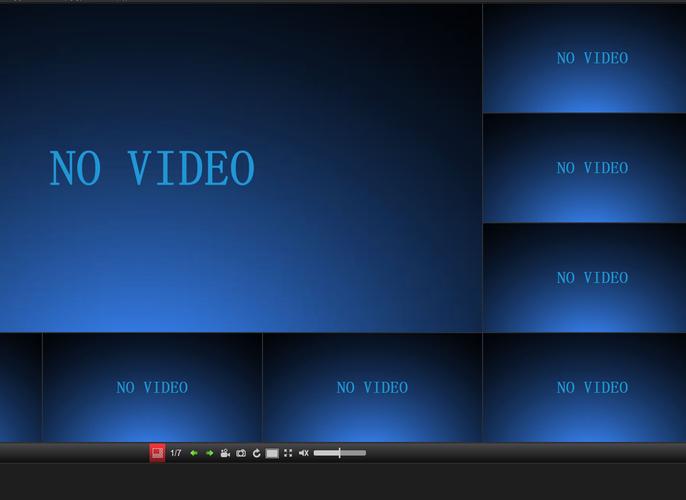Screen dimensions: 686x500
Task: Click the gray rectangle icon in toolbar
Action: 272,453
